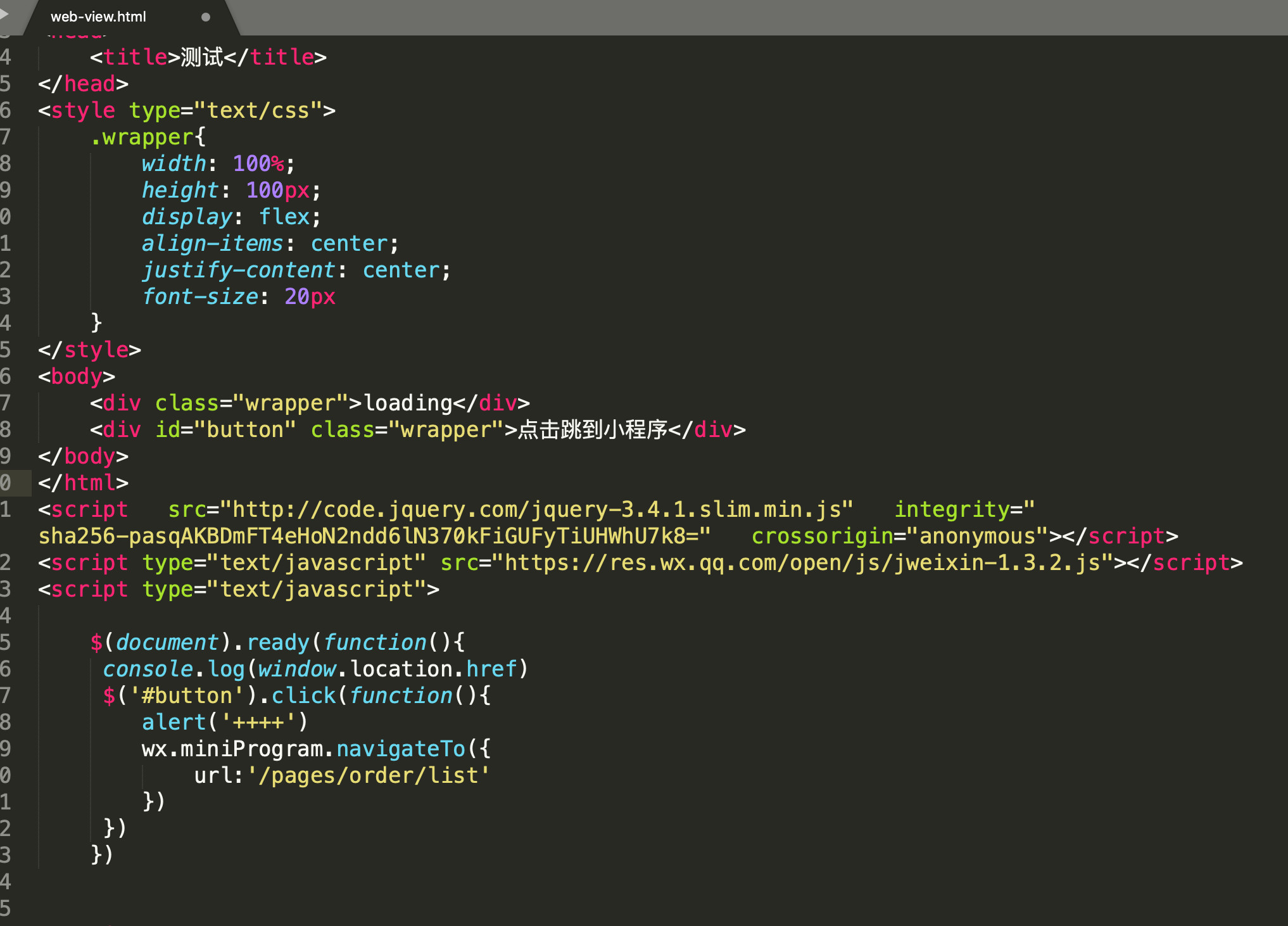
Task: Click the jweixin-1.3.2.js script URL
Action: 802,562
